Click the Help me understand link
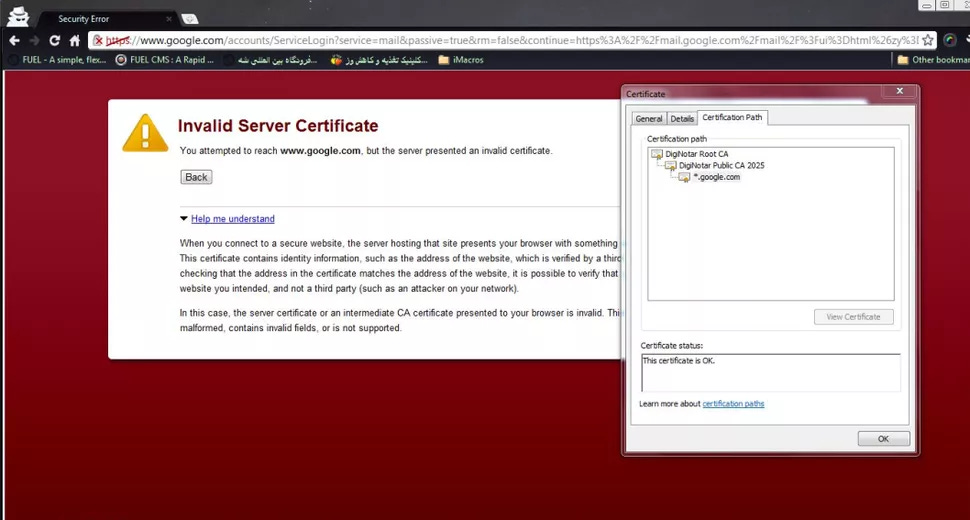 pyautogui.click(x=233, y=219)
